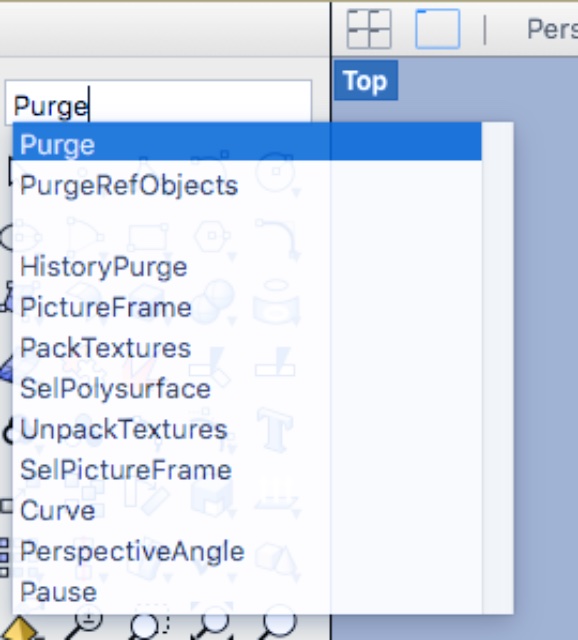Screen dimensions: 578x640
Task: Open the Top viewport title menu
Action: pos(366,80)
